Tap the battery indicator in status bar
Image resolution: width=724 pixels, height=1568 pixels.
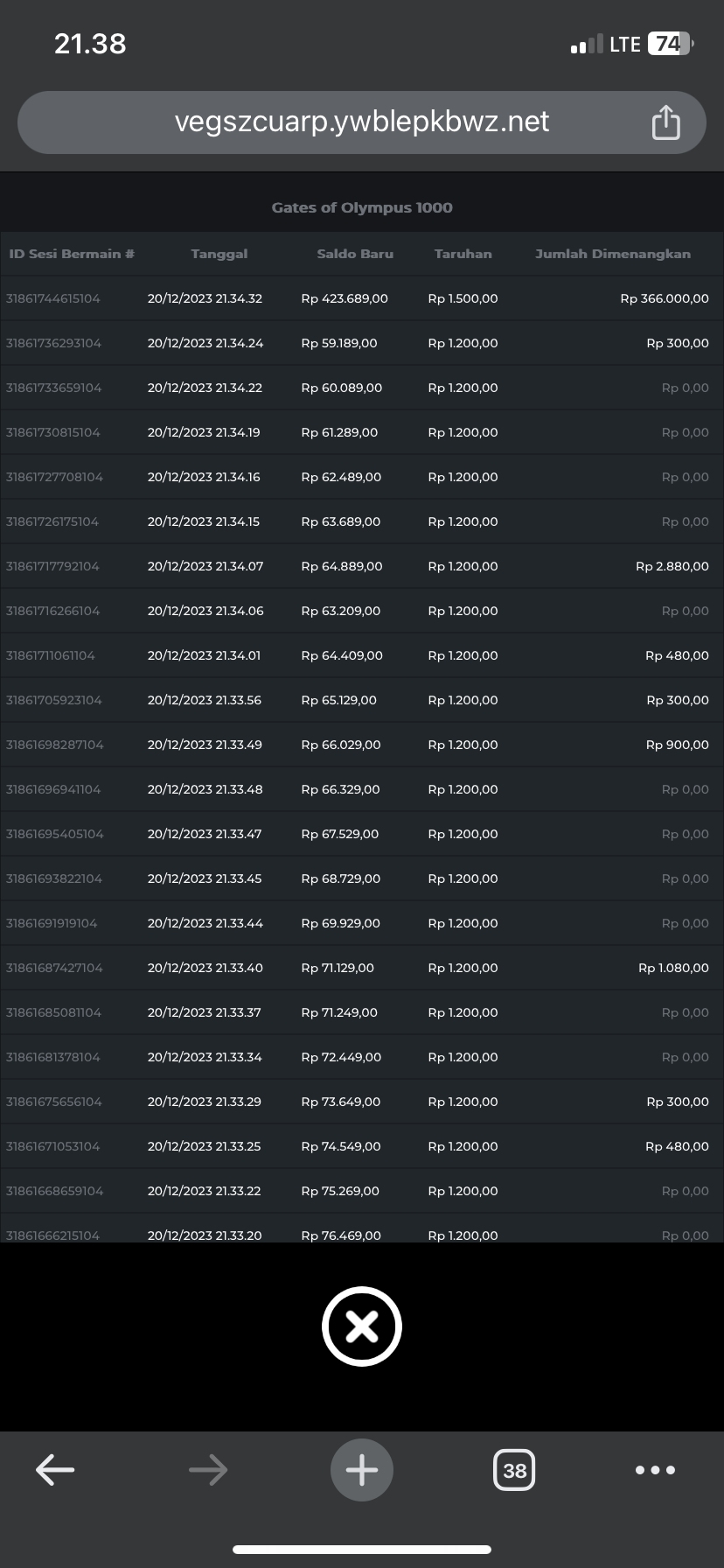[670, 44]
